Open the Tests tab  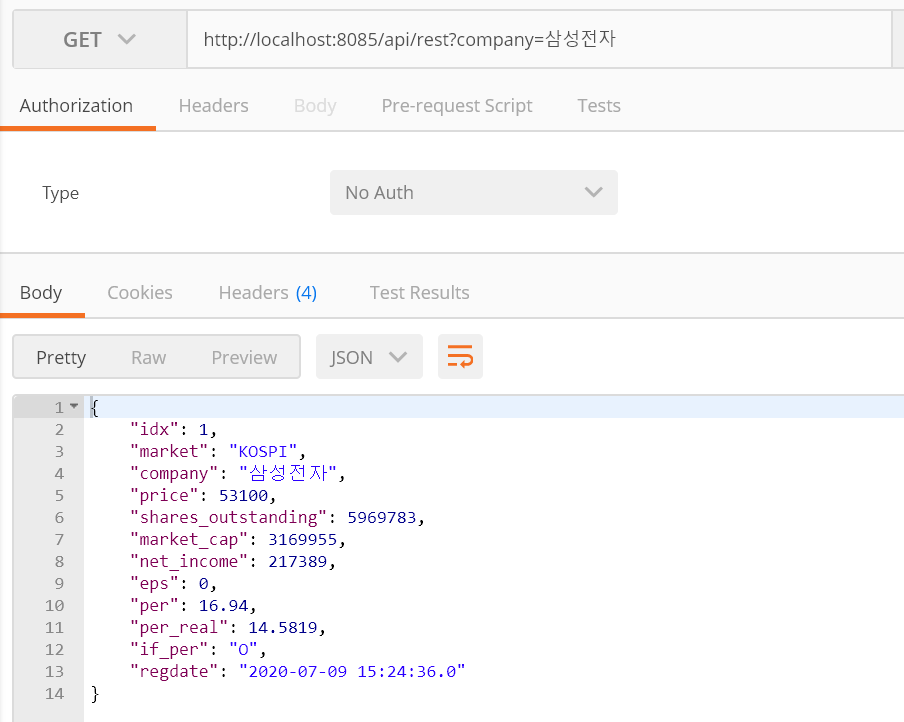click(599, 106)
